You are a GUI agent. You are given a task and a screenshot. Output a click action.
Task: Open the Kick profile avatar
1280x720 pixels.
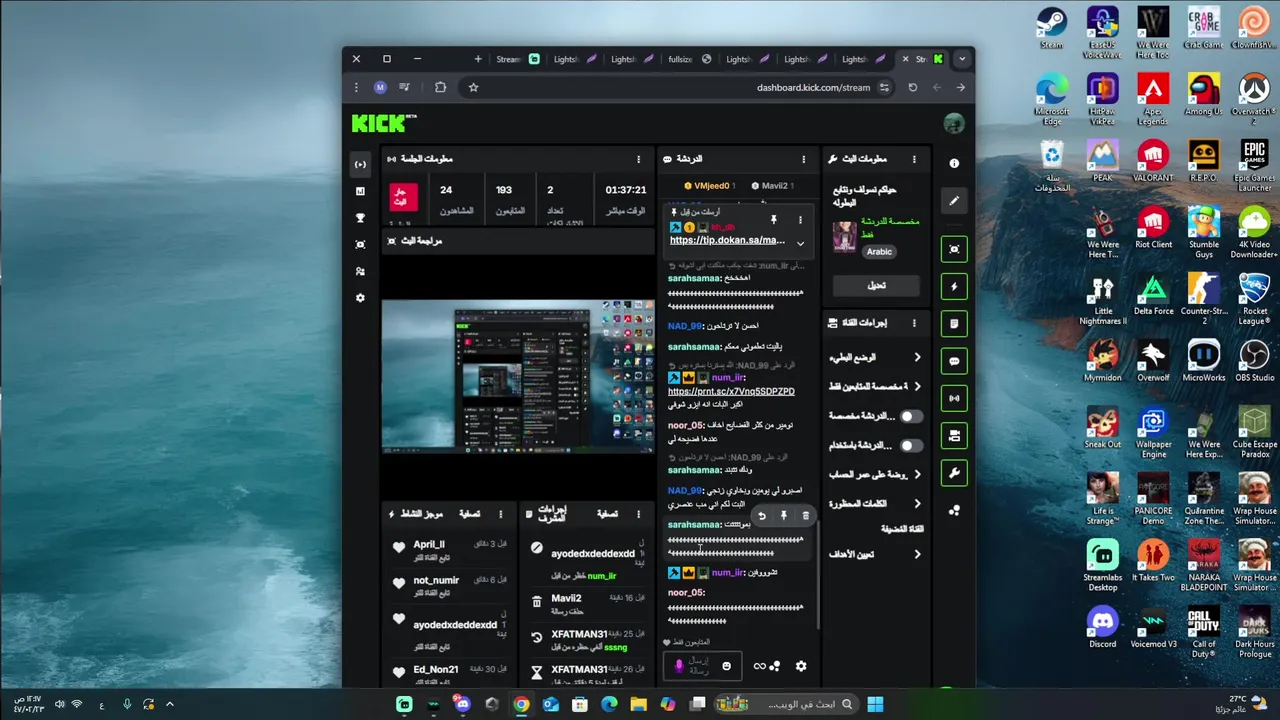pyautogui.click(x=954, y=124)
